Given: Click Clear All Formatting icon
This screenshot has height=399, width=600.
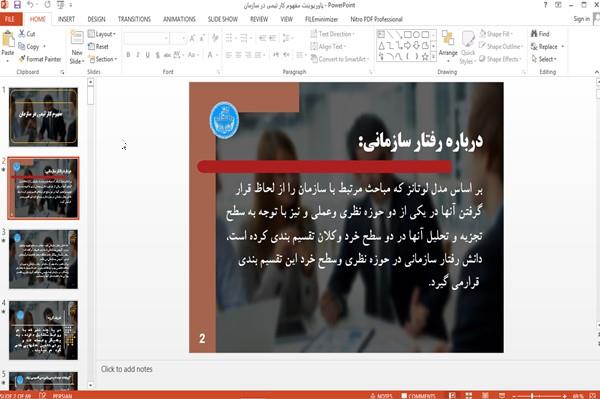Looking at the screenshot, I should coord(215,37).
